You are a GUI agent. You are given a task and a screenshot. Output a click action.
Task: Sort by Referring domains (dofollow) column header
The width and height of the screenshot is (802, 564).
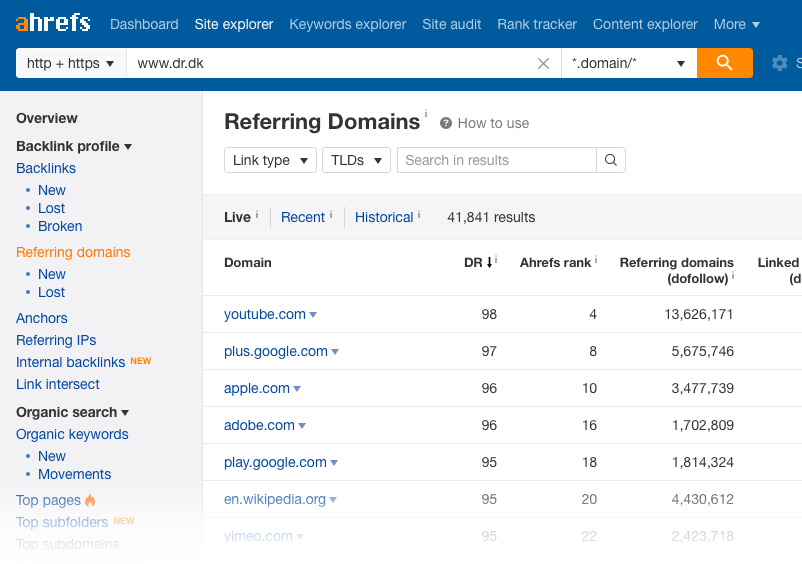676,270
